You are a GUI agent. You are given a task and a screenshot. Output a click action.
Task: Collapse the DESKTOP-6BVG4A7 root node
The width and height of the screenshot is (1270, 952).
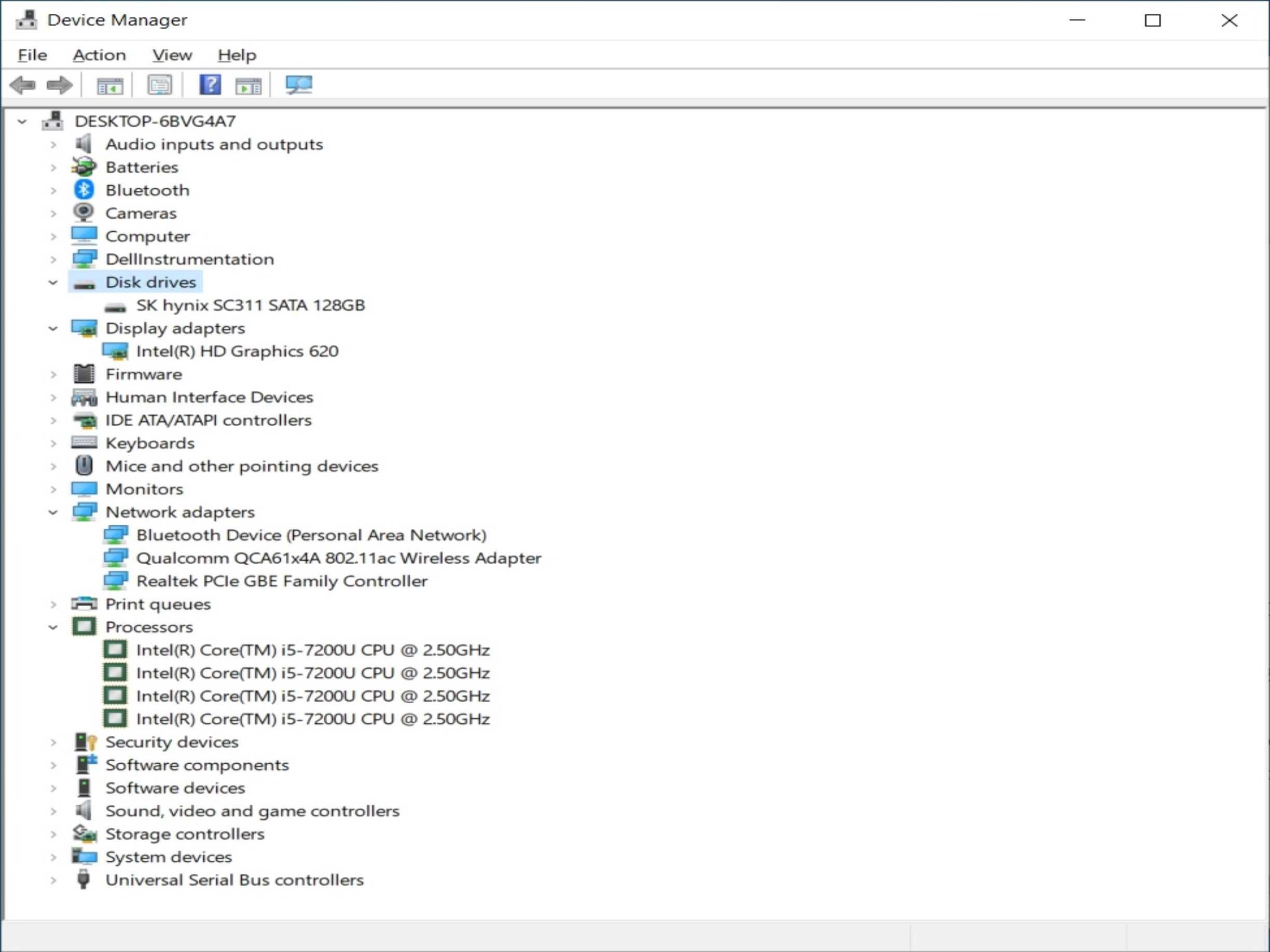[x=22, y=121]
